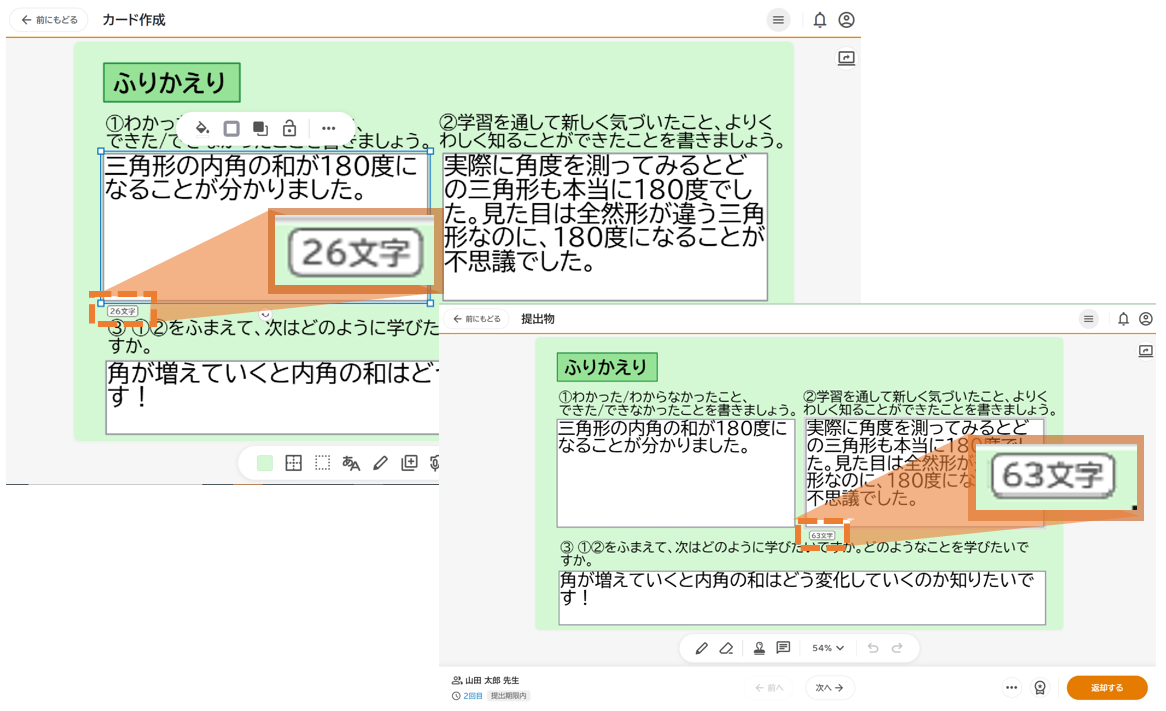Click the small chevron below the selected text box
This screenshot has height=711, width=1166.
[x=265, y=315]
